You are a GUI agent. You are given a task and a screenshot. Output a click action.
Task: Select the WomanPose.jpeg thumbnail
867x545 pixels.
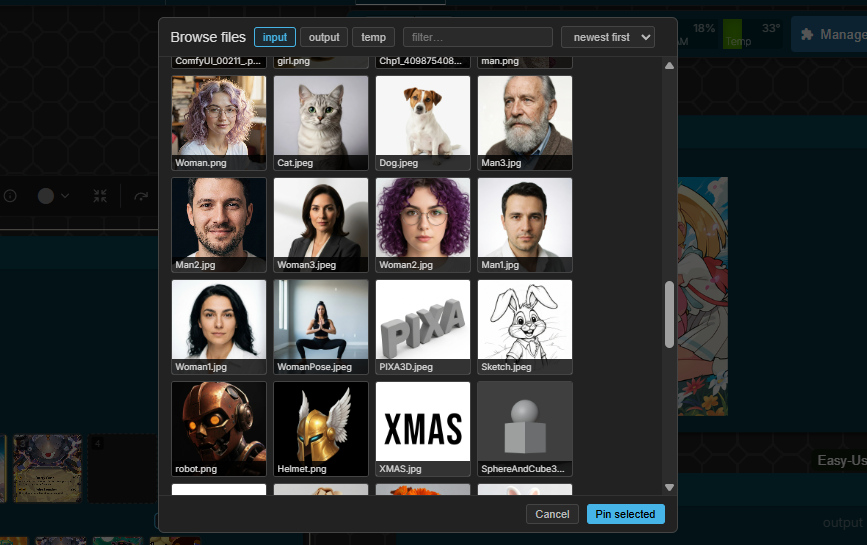321,327
